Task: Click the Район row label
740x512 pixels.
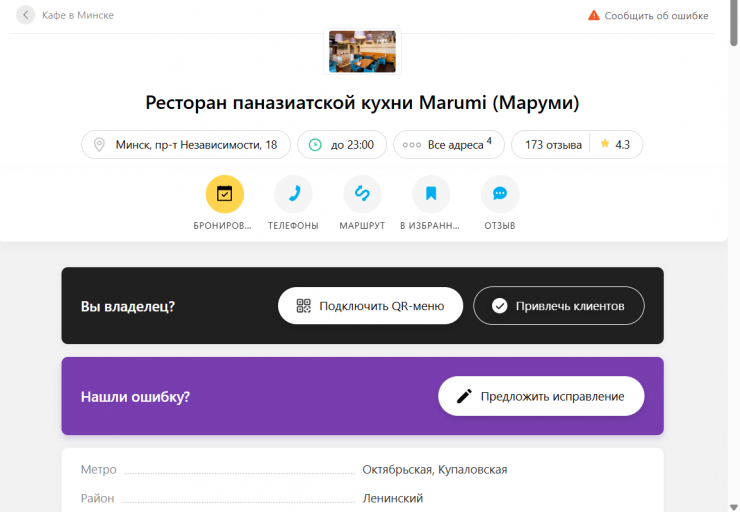Action: click(97, 498)
